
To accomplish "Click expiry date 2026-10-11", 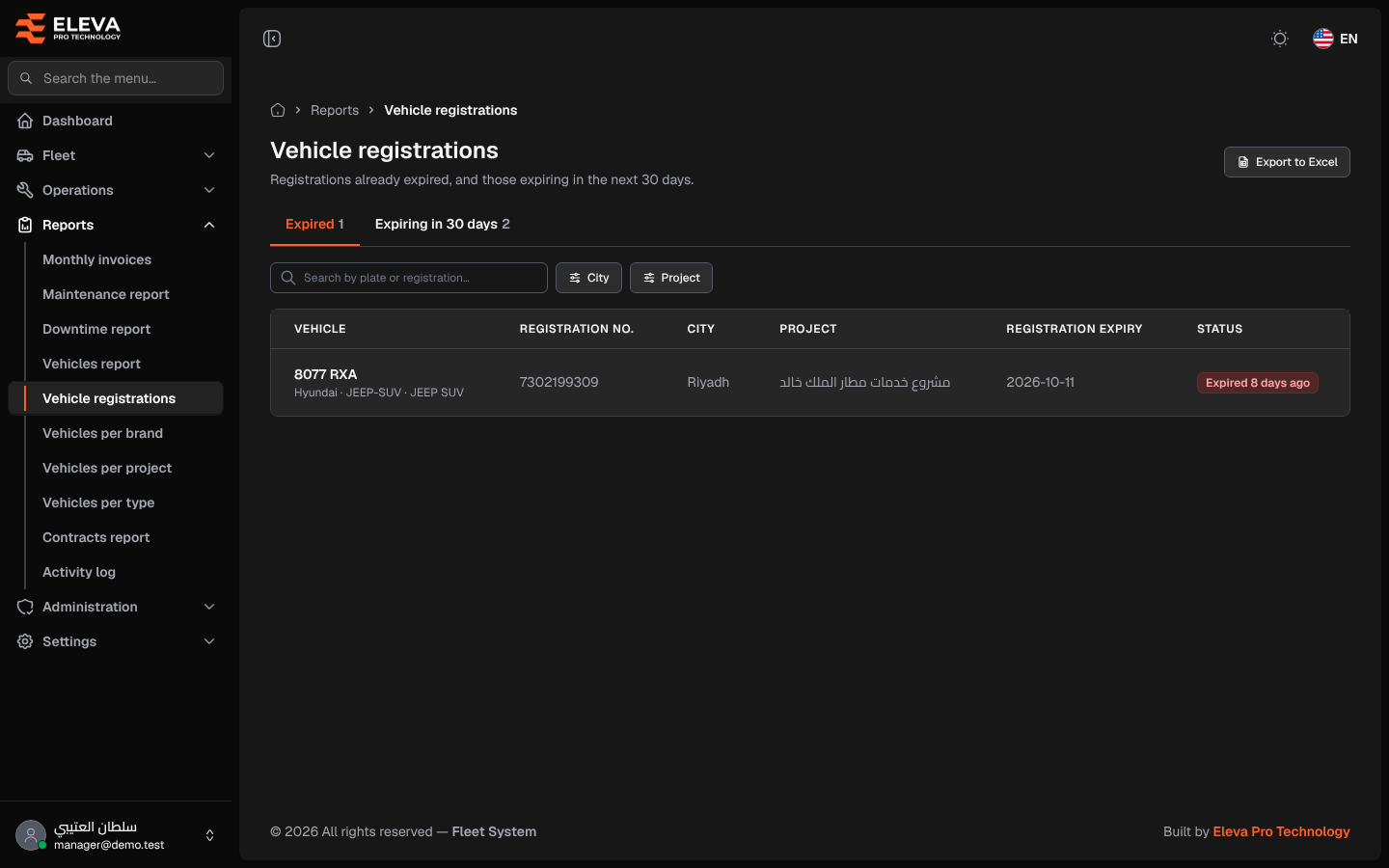I will click(x=1041, y=382).
